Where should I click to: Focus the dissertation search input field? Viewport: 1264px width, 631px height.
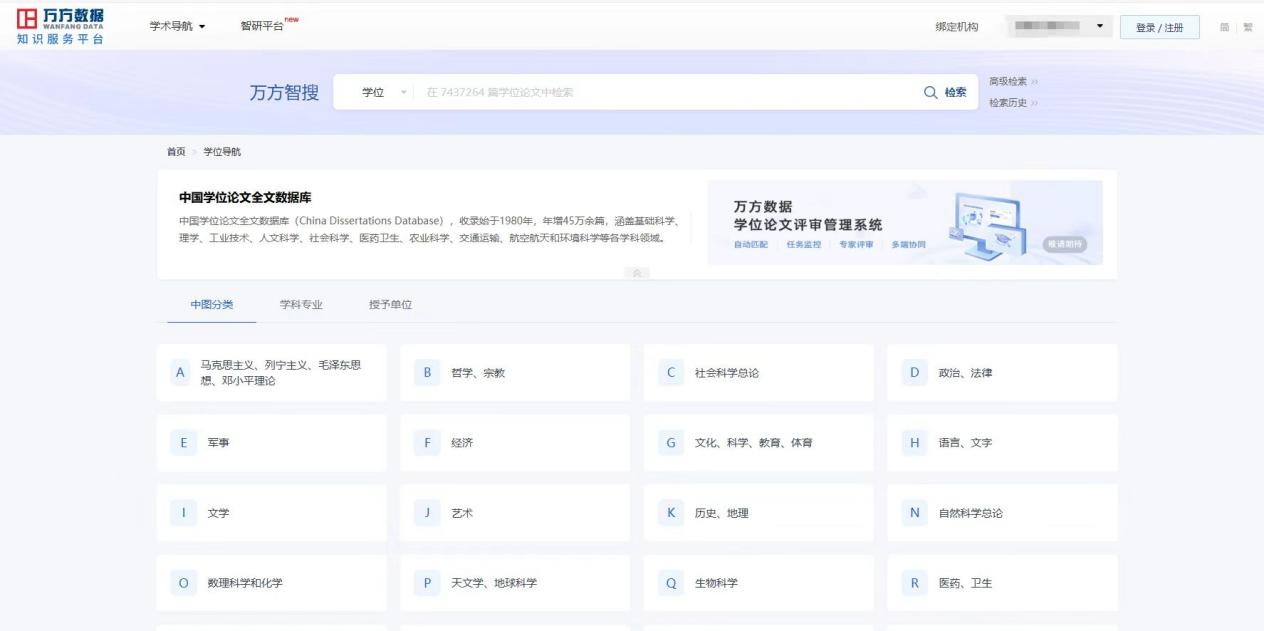tap(665, 92)
